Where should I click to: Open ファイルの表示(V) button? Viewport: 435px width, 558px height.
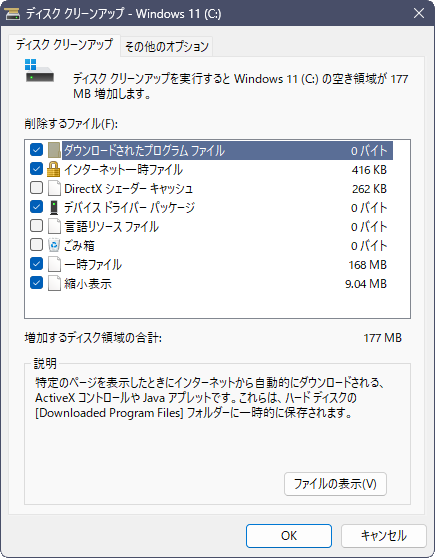point(335,484)
